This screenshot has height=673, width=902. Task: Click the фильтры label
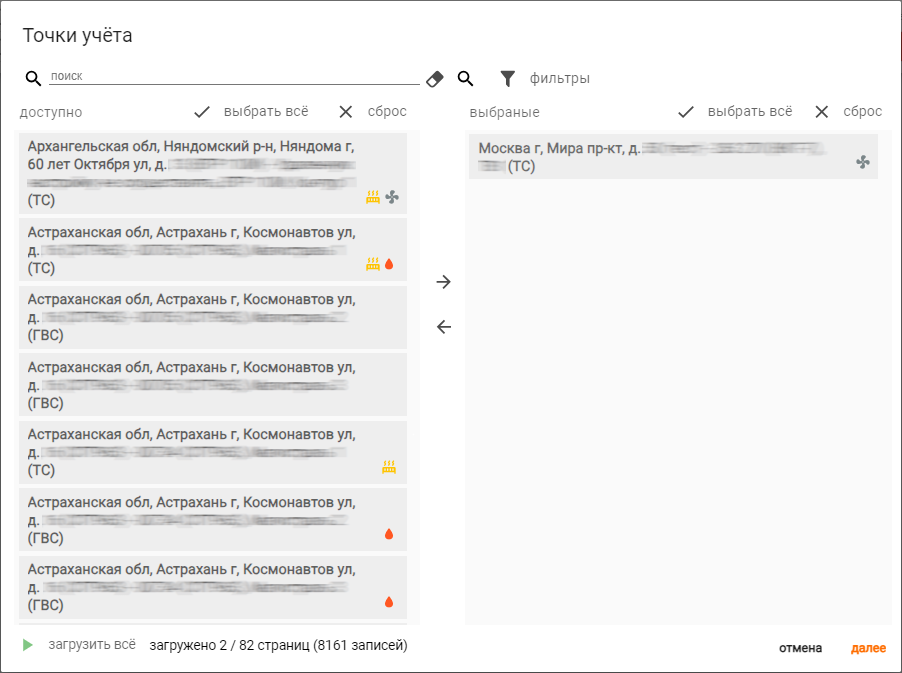click(x=560, y=78)
